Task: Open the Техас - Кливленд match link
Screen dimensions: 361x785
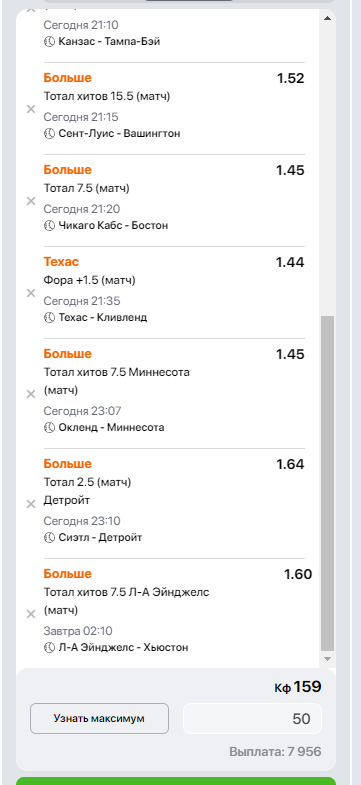Action: tap(103, 317)
